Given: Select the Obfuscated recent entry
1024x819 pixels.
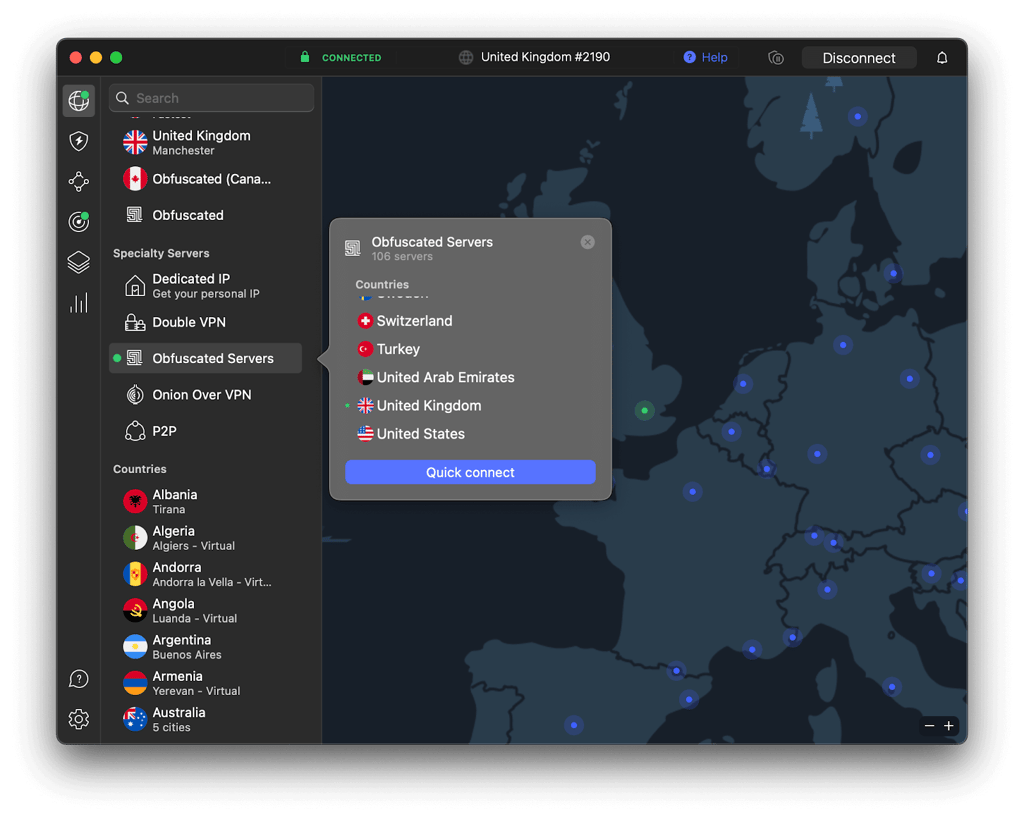Looking at the screenshot, I should [206, 216].
